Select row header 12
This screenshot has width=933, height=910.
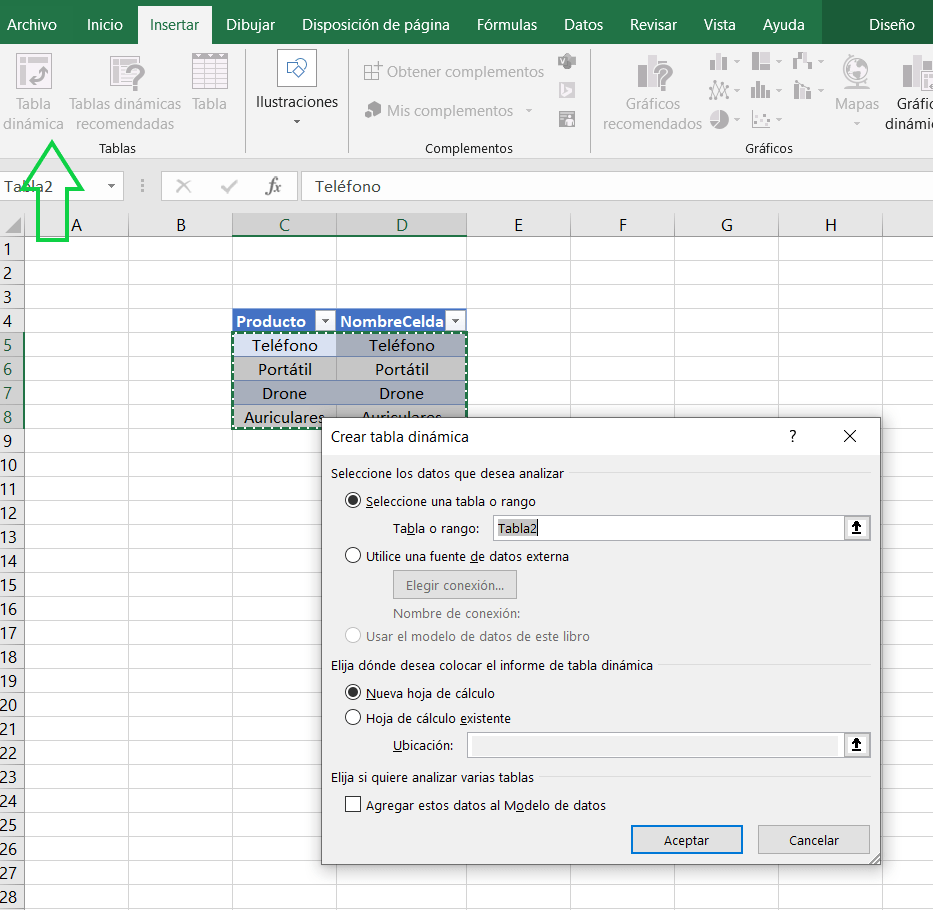[x=11, y=513]
